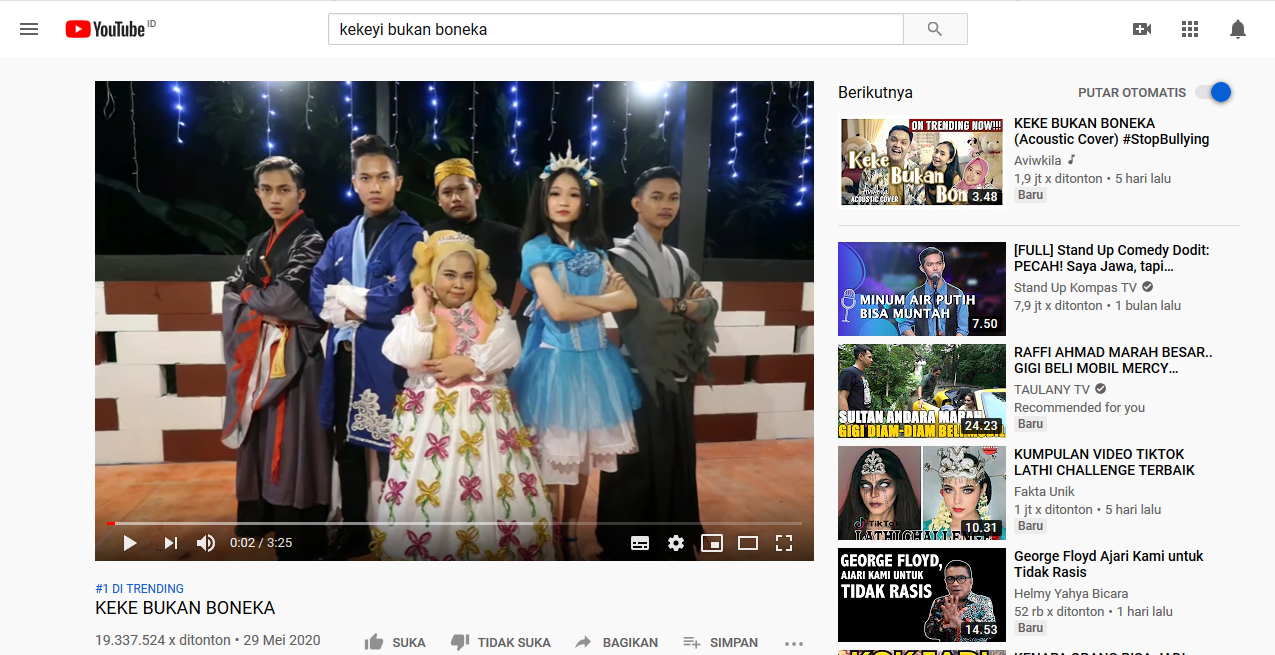The height and width of the screenshot is (655, 1275).
Task: Enable miniplayer mode
Action: tap(712, 543)
